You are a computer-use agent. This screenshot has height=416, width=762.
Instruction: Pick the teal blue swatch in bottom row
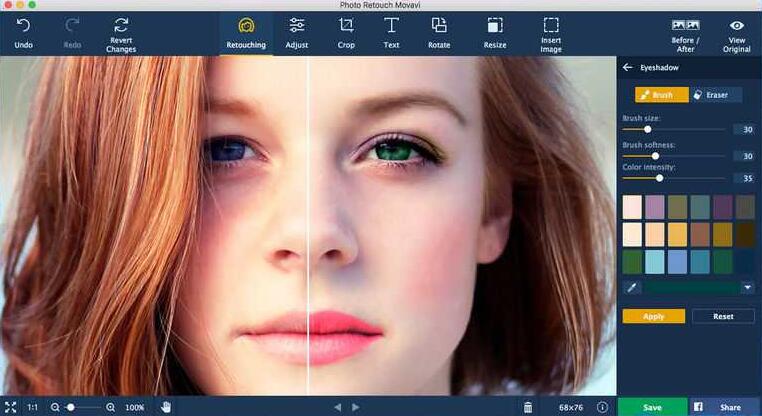[x=700, y=262]
